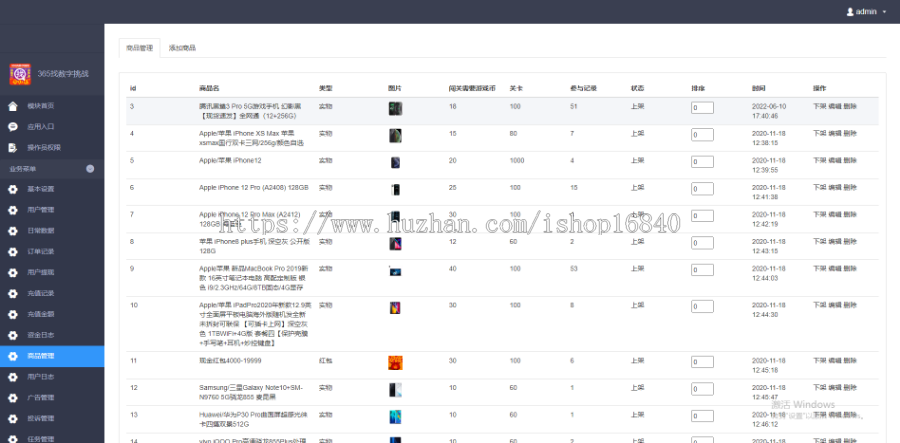Open the admin account dropdown

[x=866, y=11]
